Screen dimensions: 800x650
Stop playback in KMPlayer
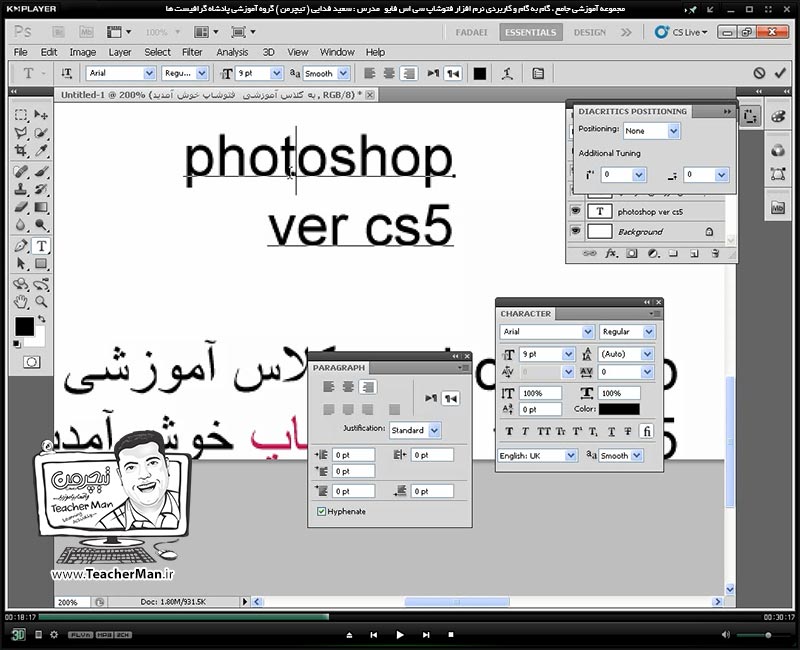451,635
